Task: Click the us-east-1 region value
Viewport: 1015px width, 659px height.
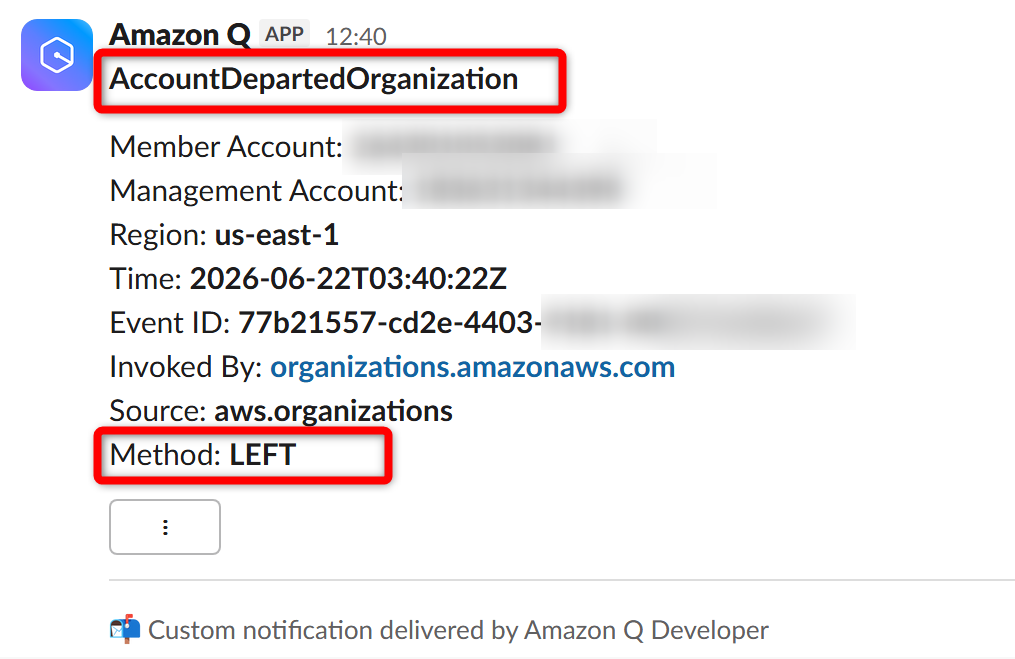Action: (276, 235)
